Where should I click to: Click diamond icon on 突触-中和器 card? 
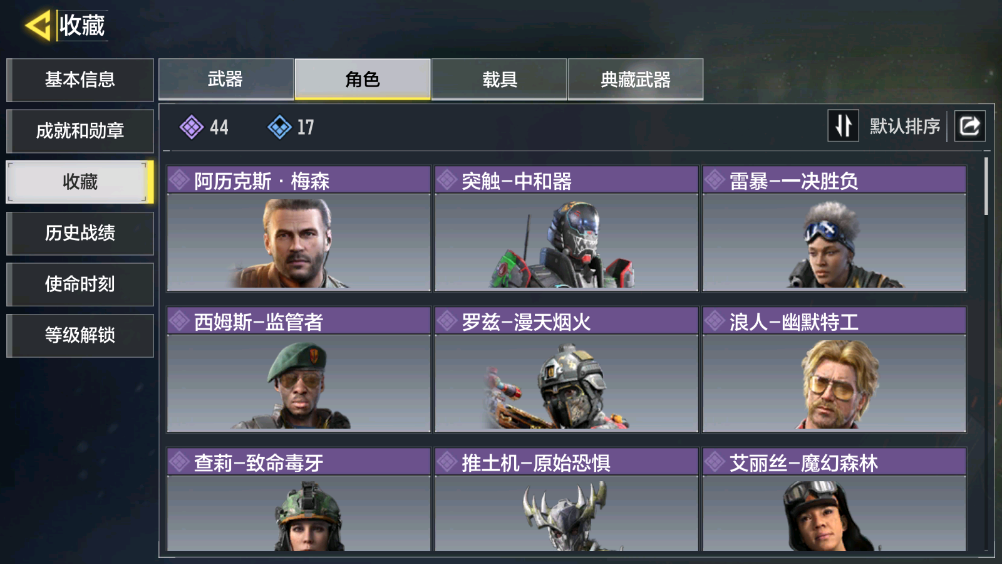tap(447, 181)
